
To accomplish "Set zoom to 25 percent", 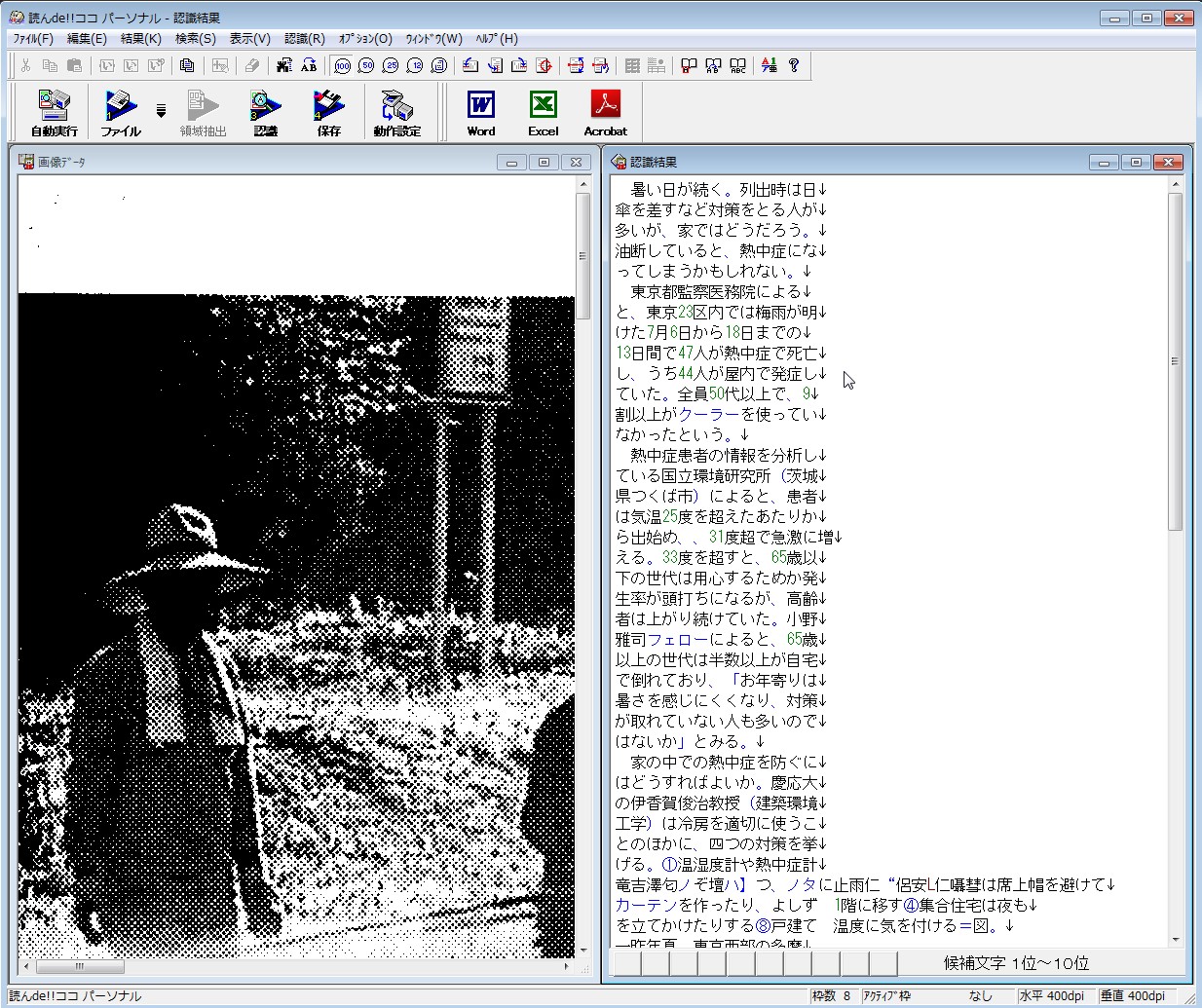I will [391, 65].
